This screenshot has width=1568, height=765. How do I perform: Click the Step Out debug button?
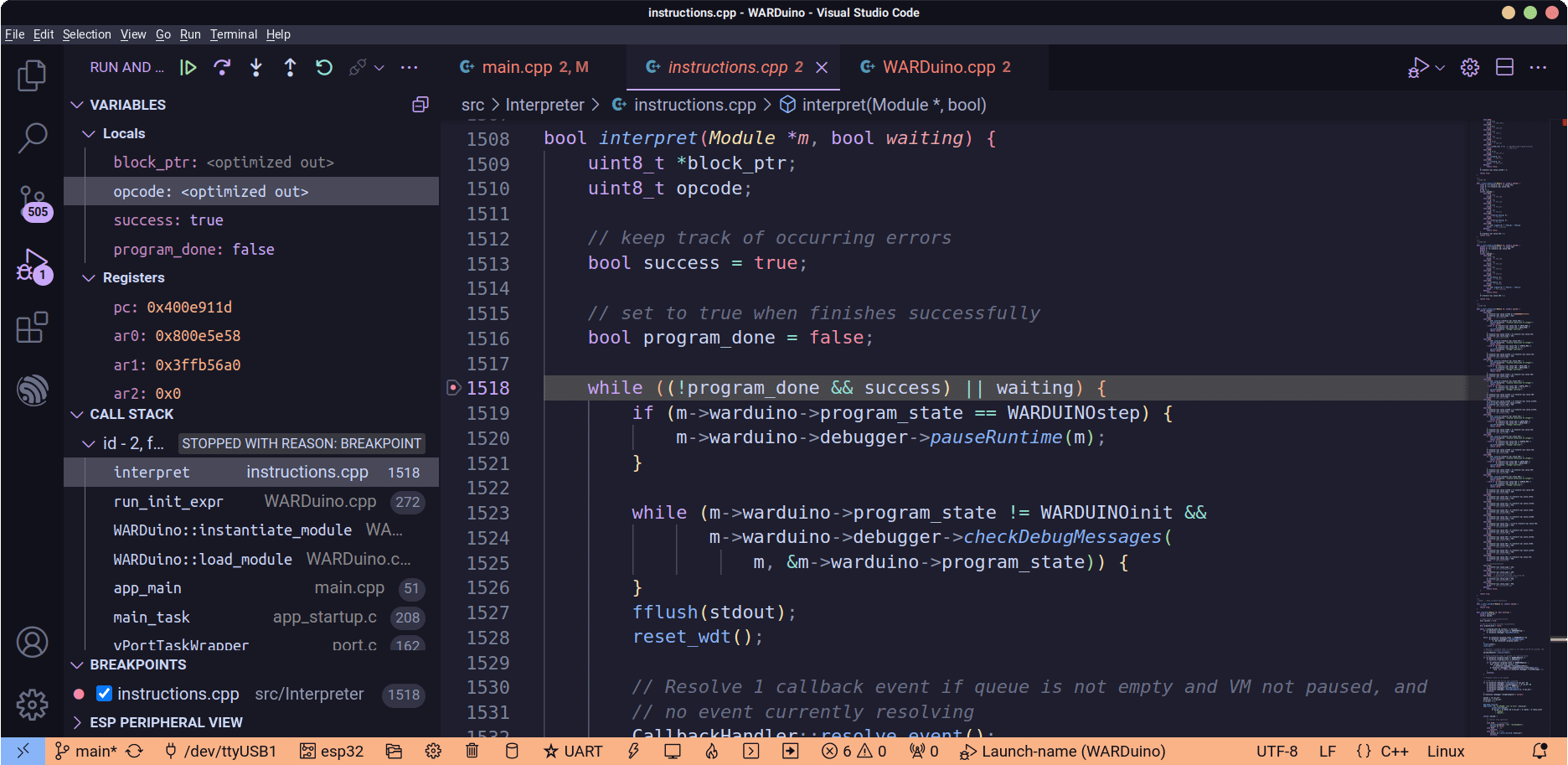pos(290,68)
